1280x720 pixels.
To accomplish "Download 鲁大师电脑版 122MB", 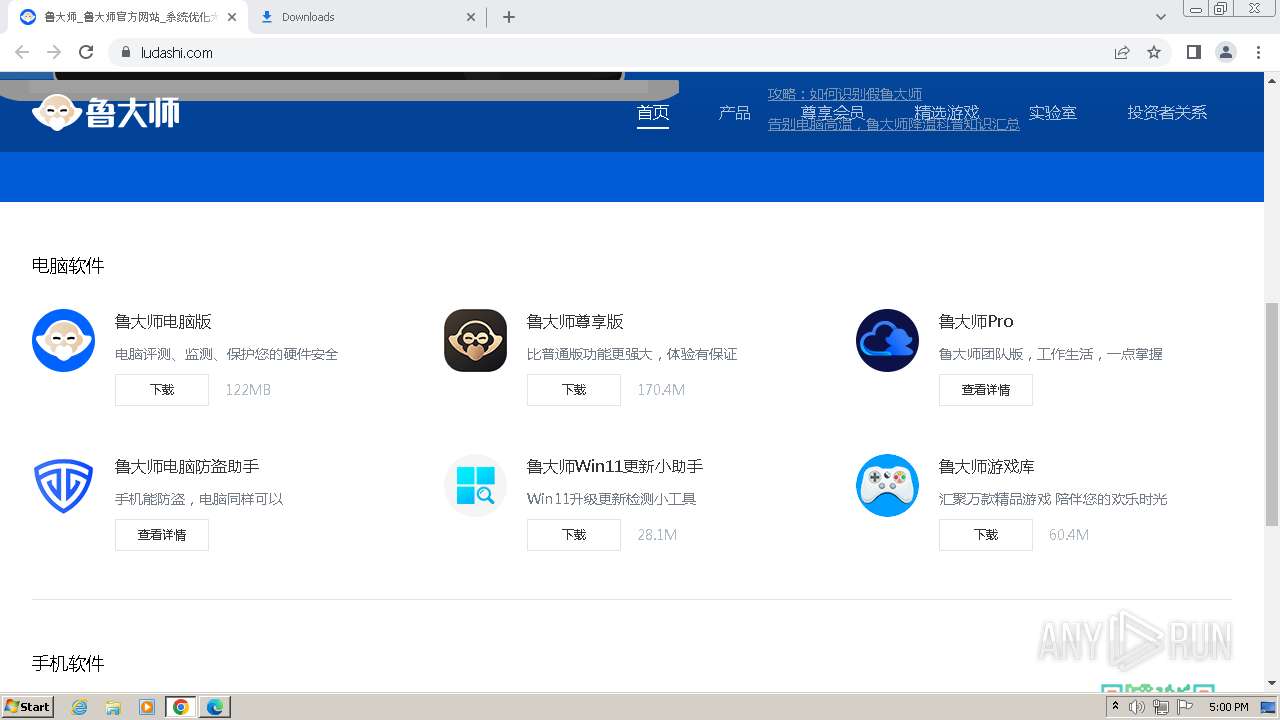I will (162, 390).
